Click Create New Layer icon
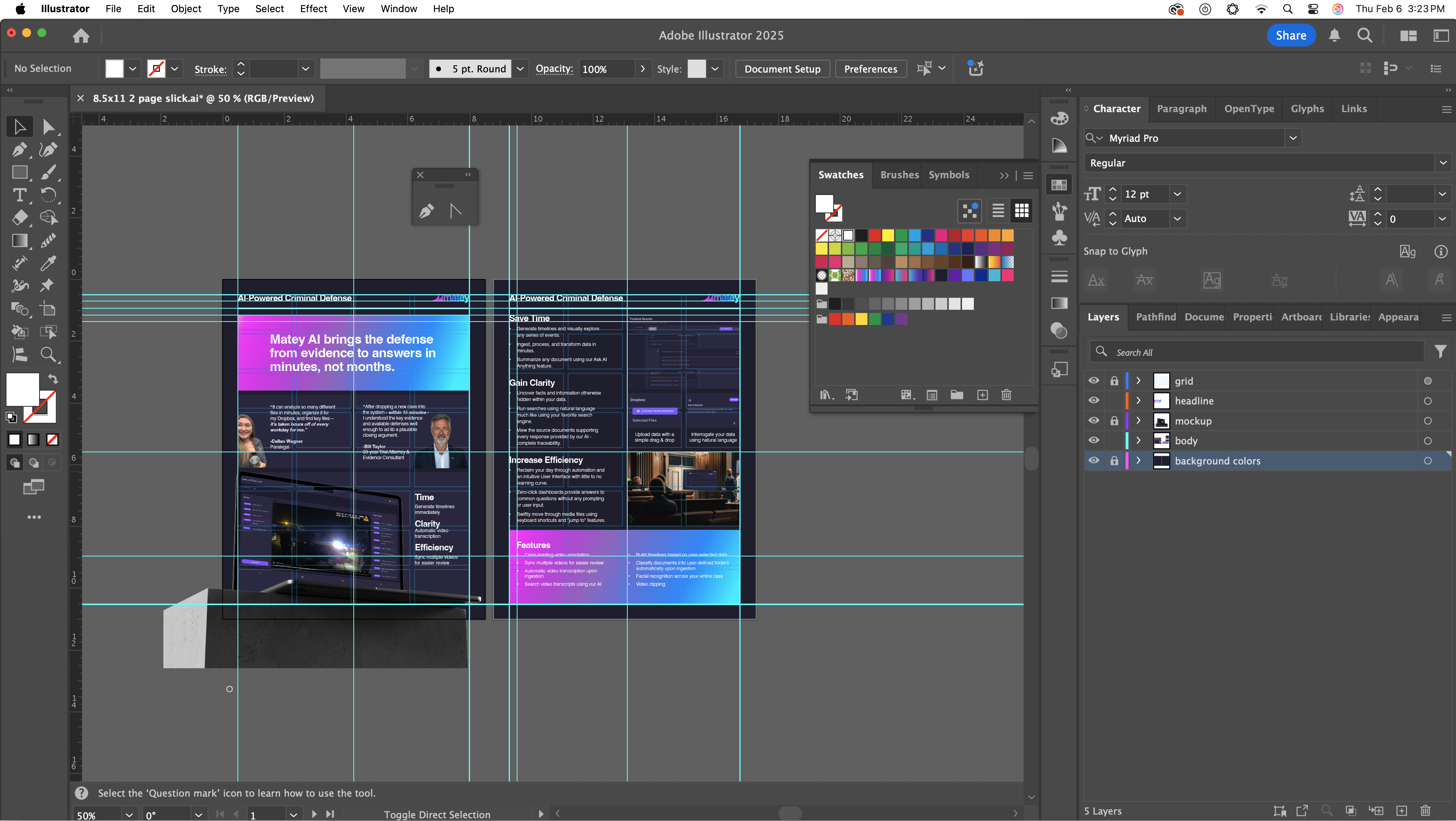Screen dimensions: 1456x821 point(1402,810)
